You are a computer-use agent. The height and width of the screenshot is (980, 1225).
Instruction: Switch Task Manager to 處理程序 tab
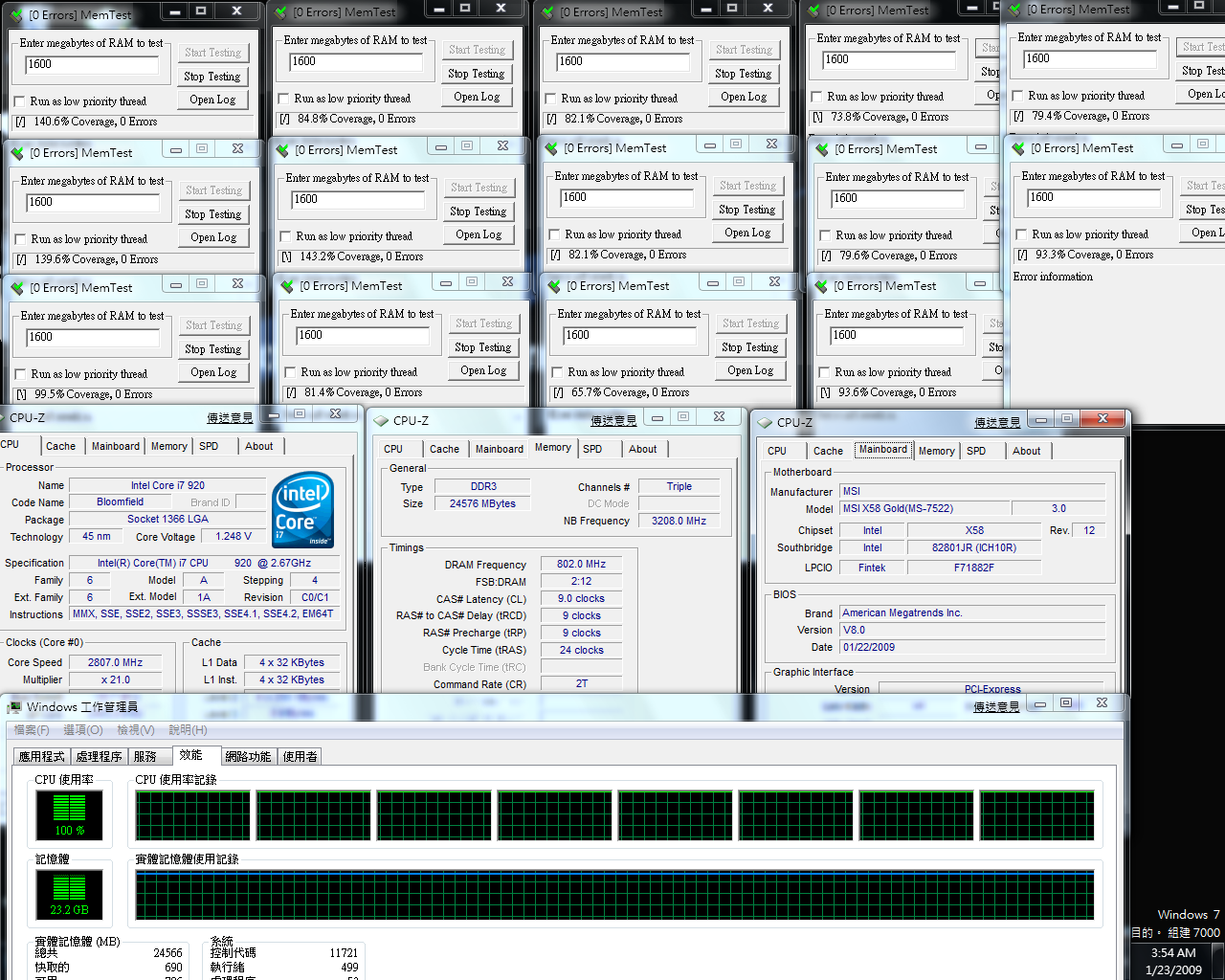[100, 756]
